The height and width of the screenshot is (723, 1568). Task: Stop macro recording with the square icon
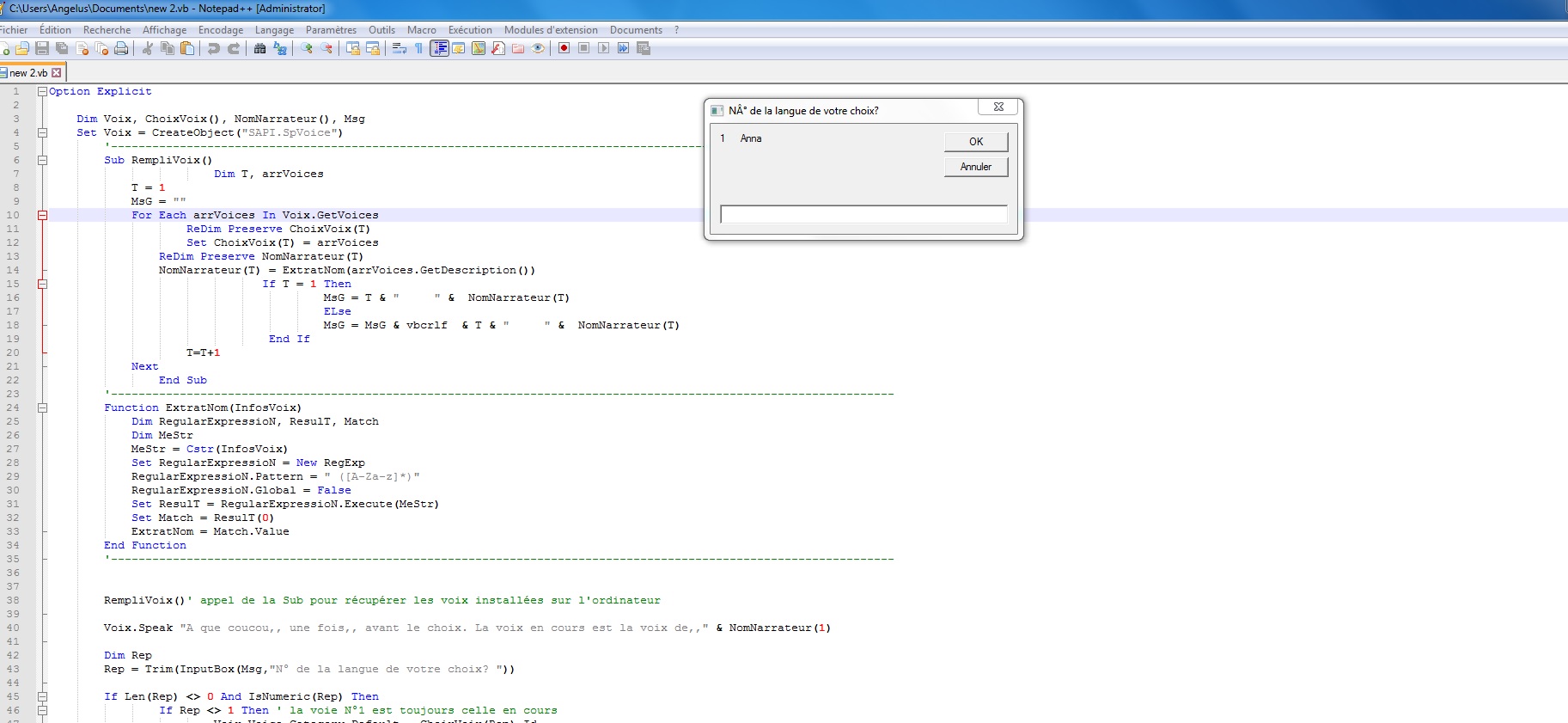coord(583,48)
